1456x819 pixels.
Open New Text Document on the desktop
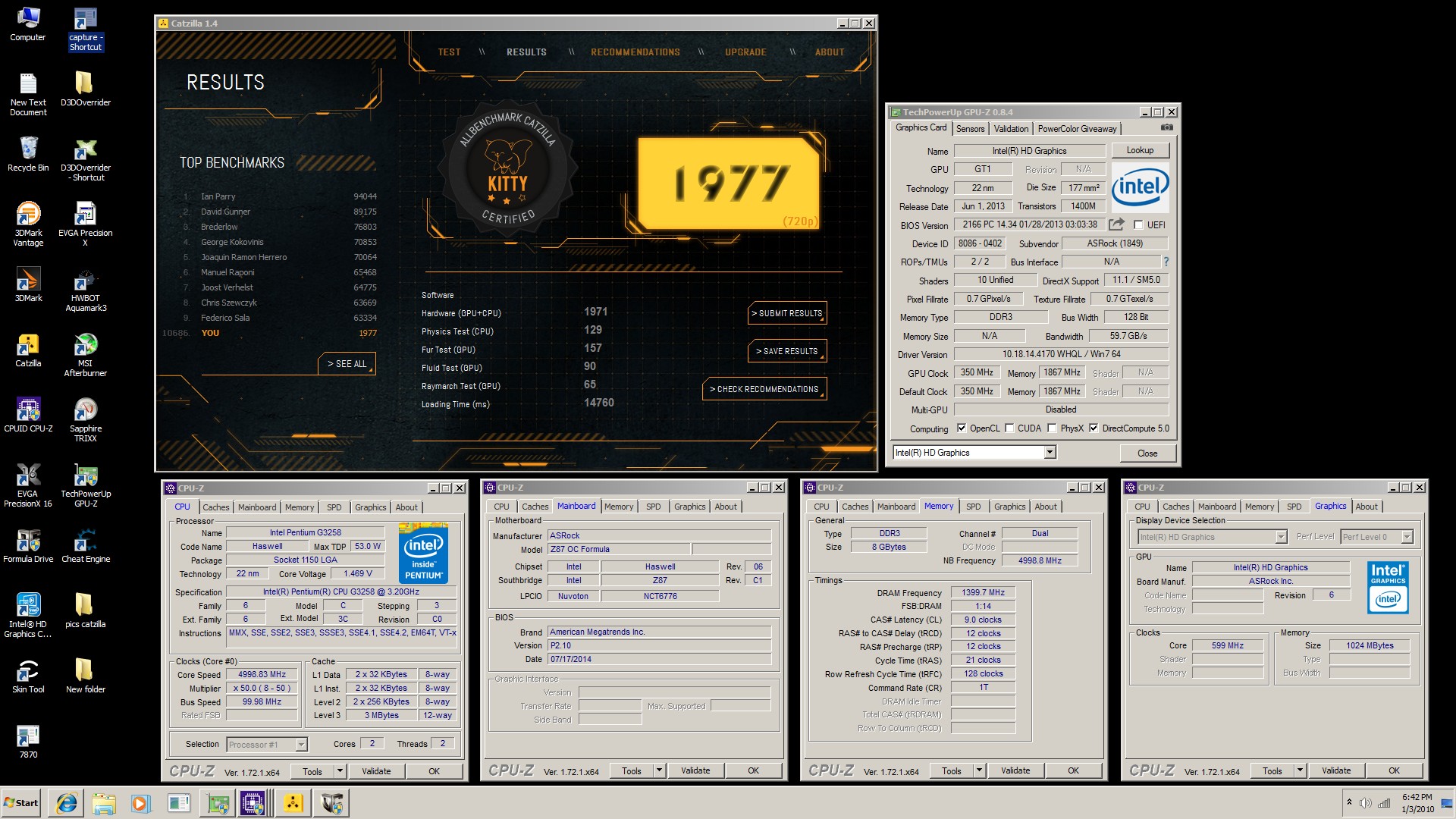coord(28,94)
